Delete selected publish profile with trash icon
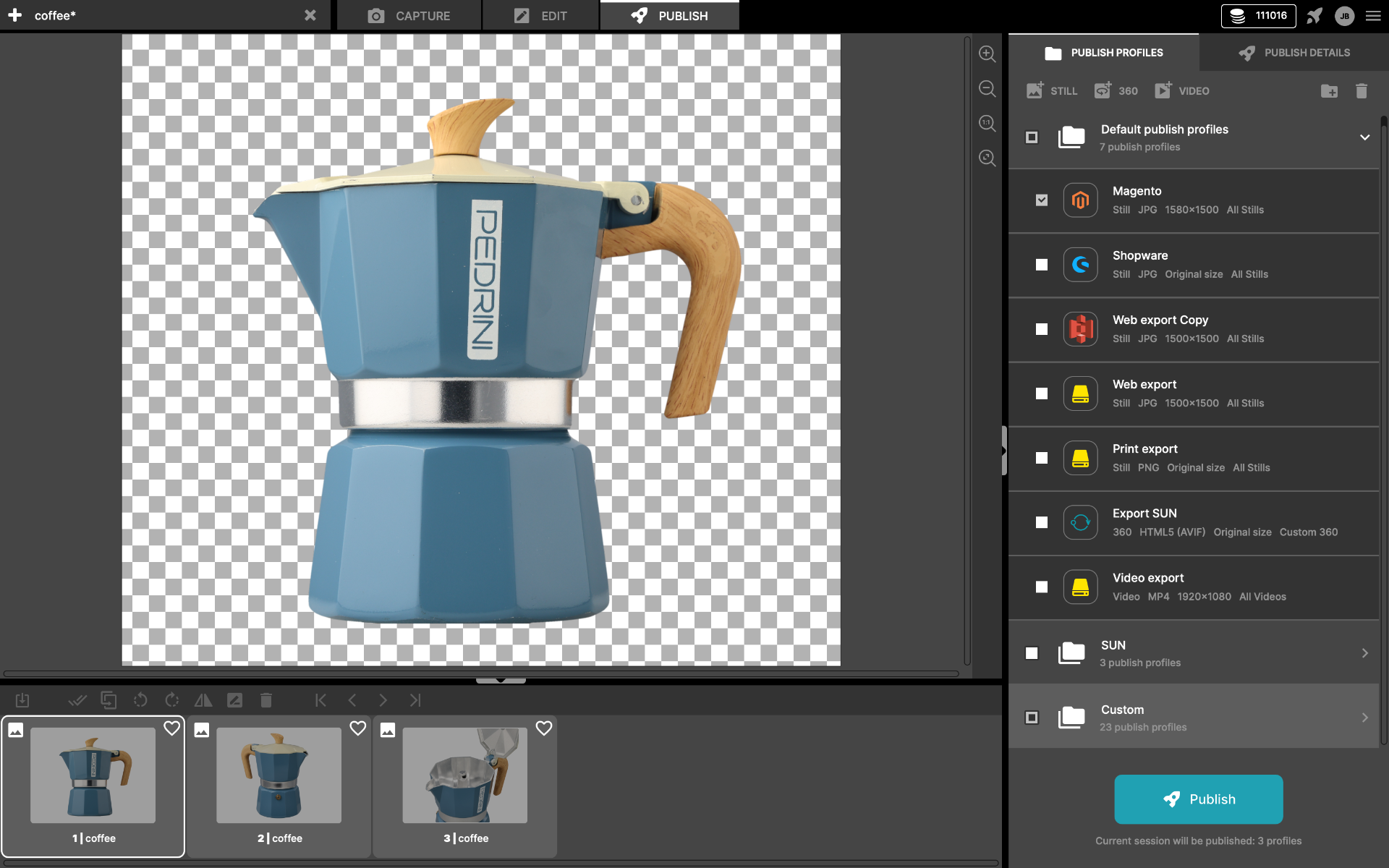Screen dimensions: 1389x868 point(1362,91)
